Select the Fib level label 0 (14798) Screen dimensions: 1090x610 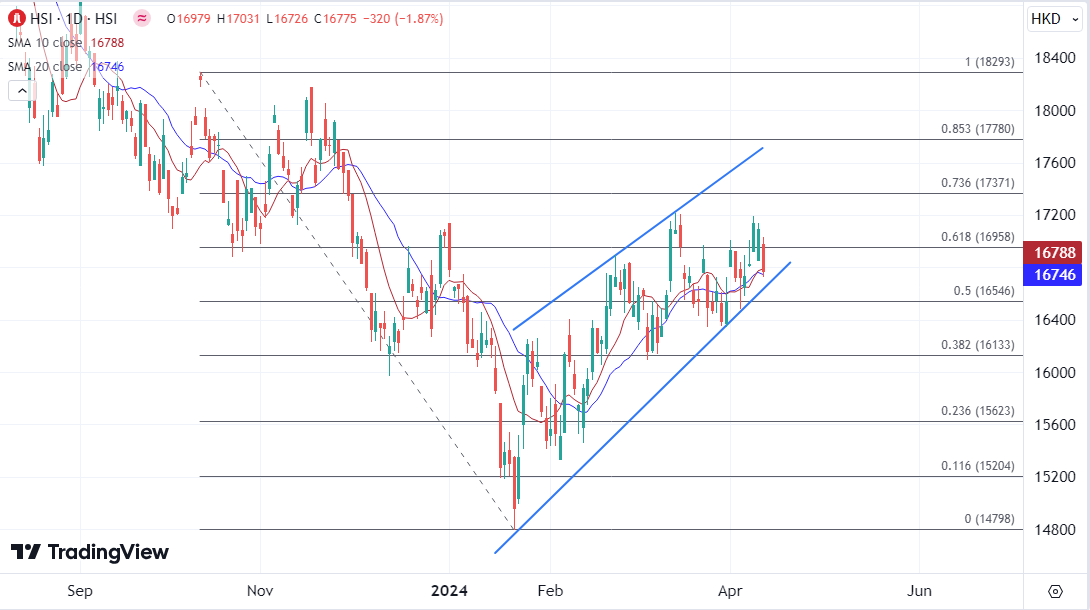[x=989, y=519]
